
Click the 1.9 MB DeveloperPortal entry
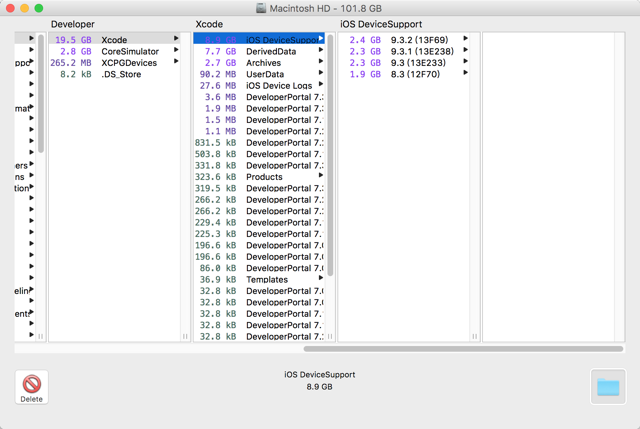[x=259, y=108]
